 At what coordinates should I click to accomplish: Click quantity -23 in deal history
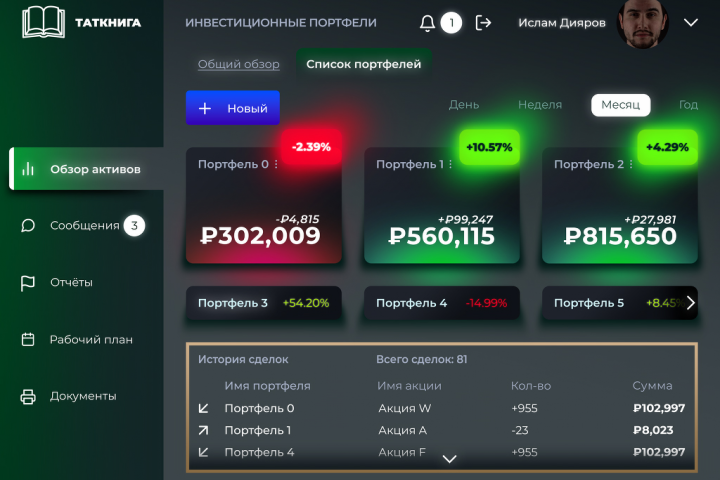pyautogui.click(x=520, y=430)
